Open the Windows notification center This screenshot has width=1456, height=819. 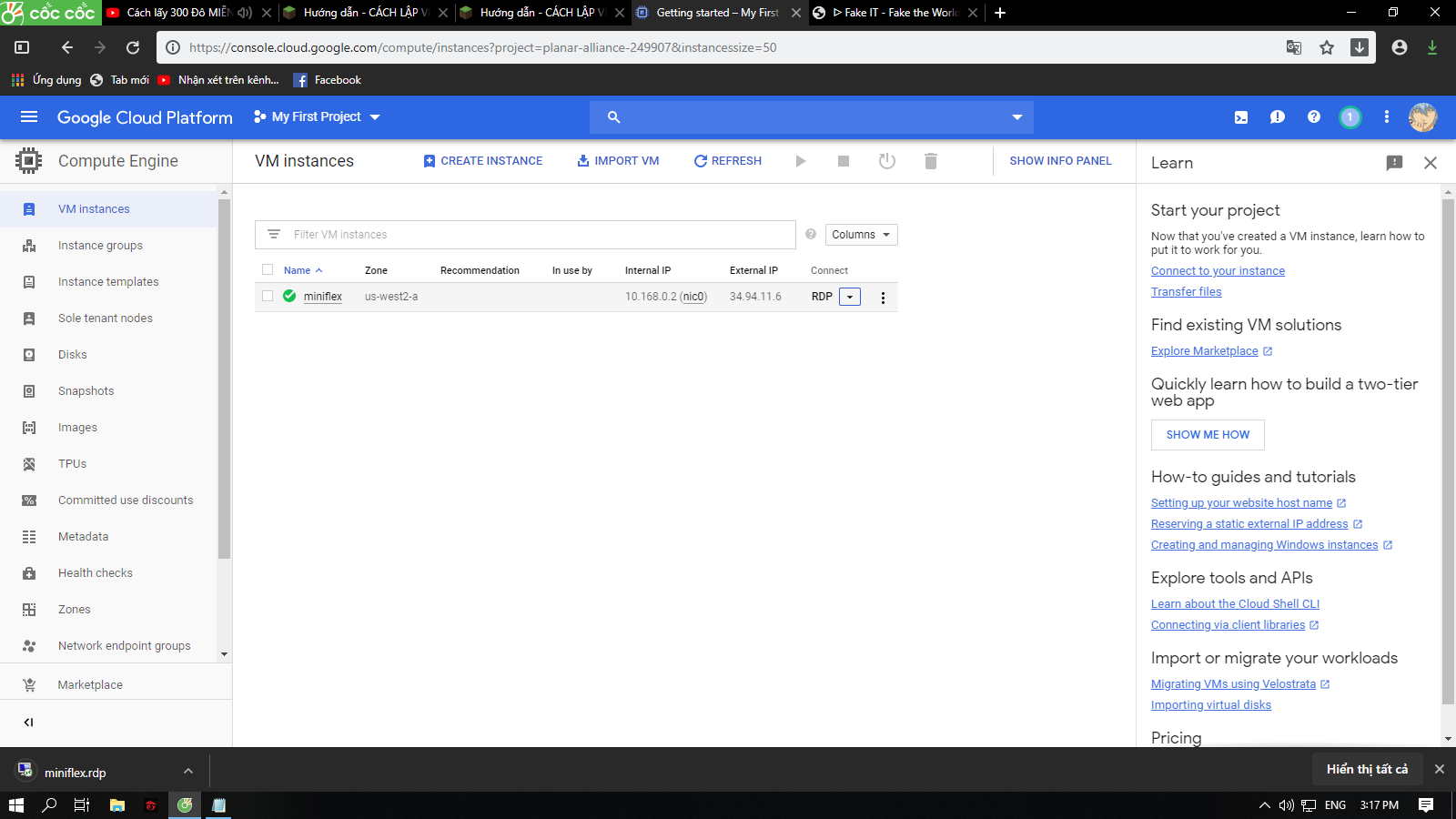1426,805
